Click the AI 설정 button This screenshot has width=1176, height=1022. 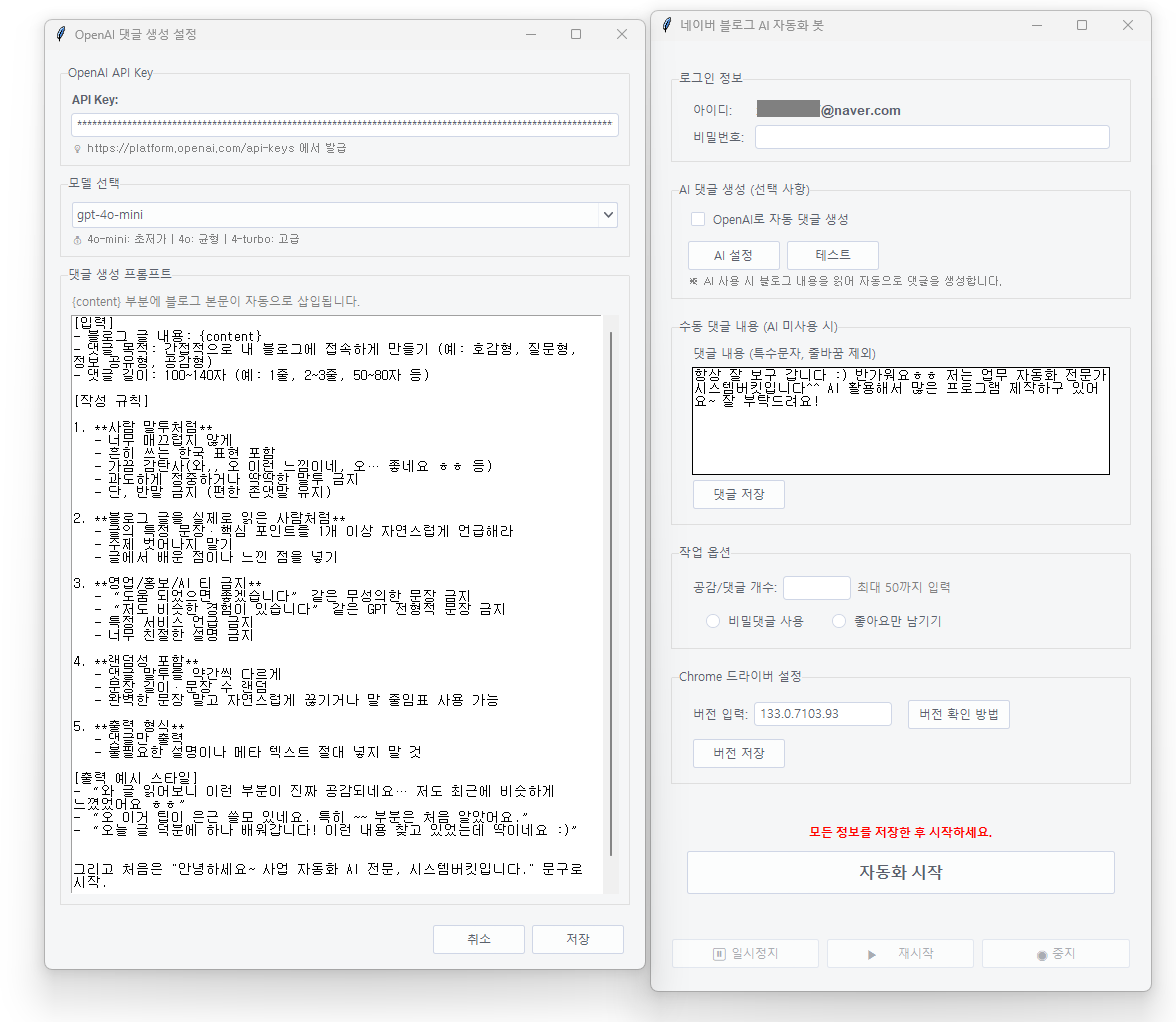(734, 256)
